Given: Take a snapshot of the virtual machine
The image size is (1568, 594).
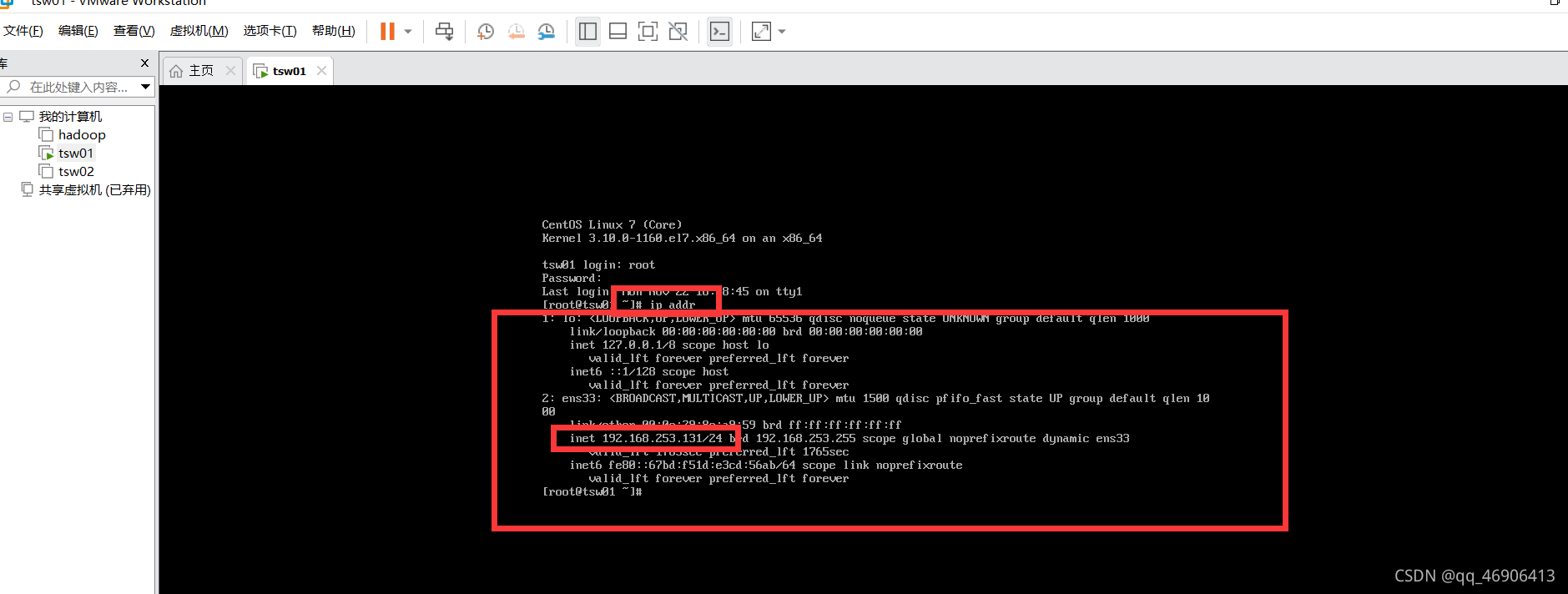Looking at the screenshot, I should (486, 32).
